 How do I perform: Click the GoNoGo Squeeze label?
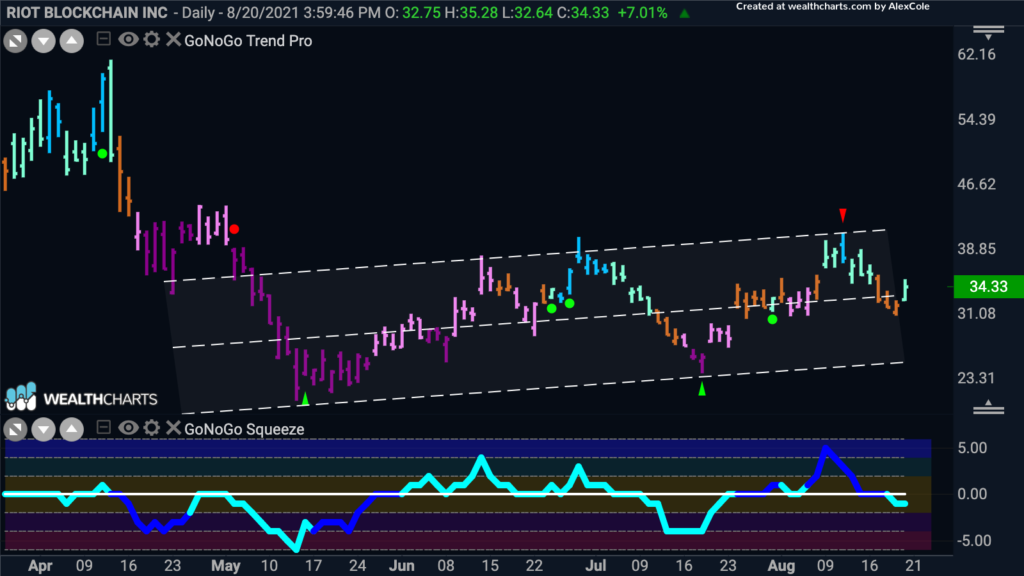click(x=244, y=429)
